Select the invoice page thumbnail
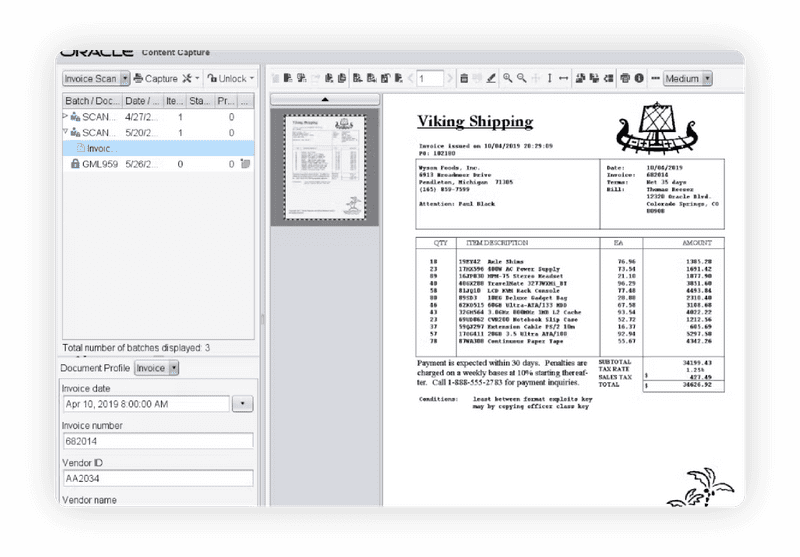 coord(325,164)
